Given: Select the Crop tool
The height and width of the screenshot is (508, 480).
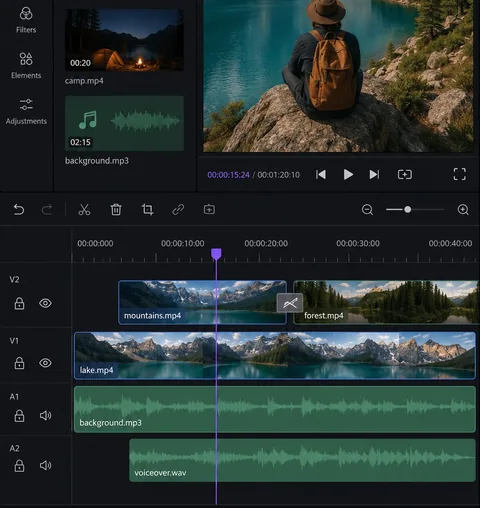Looking at the screenshot, I should [147, 209].
